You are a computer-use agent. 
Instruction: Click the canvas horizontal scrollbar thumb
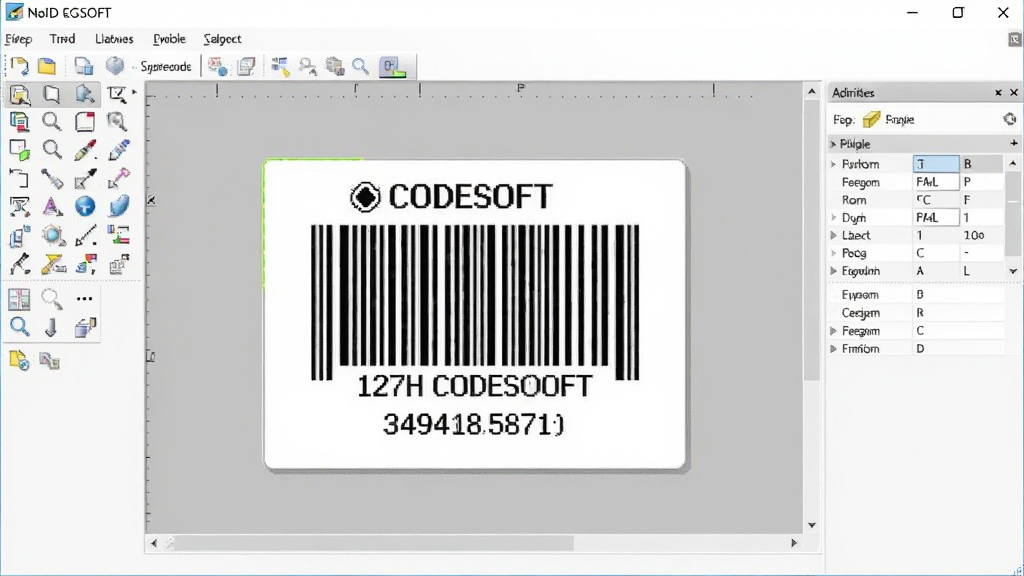[375, 543]
